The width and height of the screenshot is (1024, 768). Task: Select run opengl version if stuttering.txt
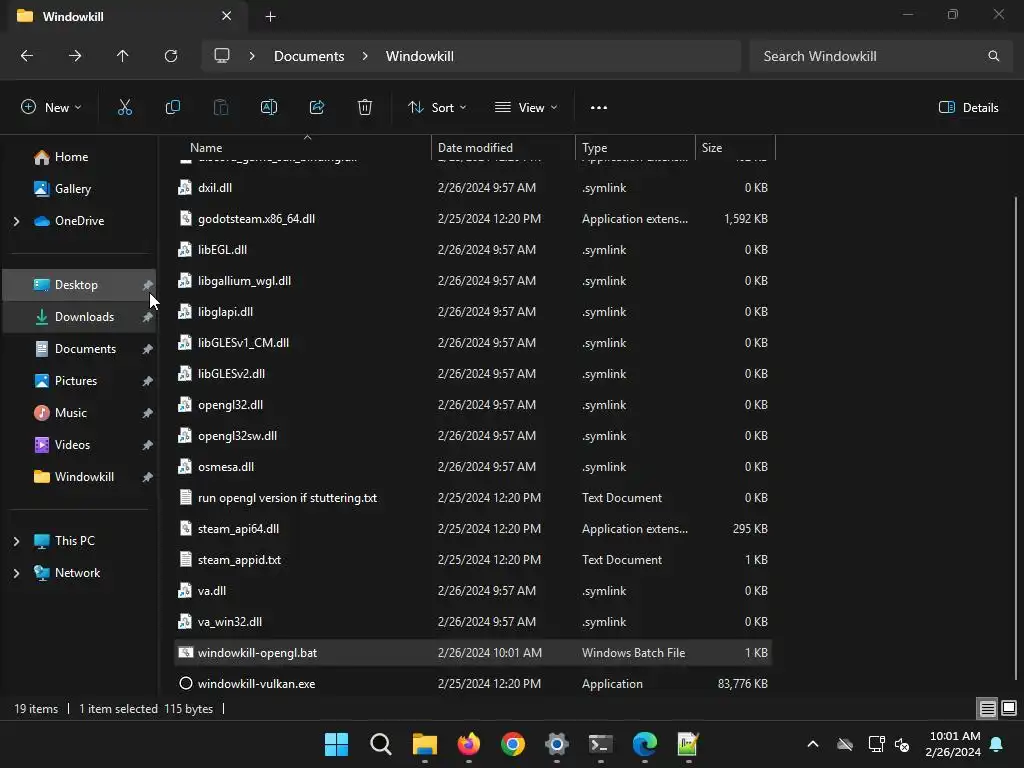pyautogui.click(x=473, y=498)
